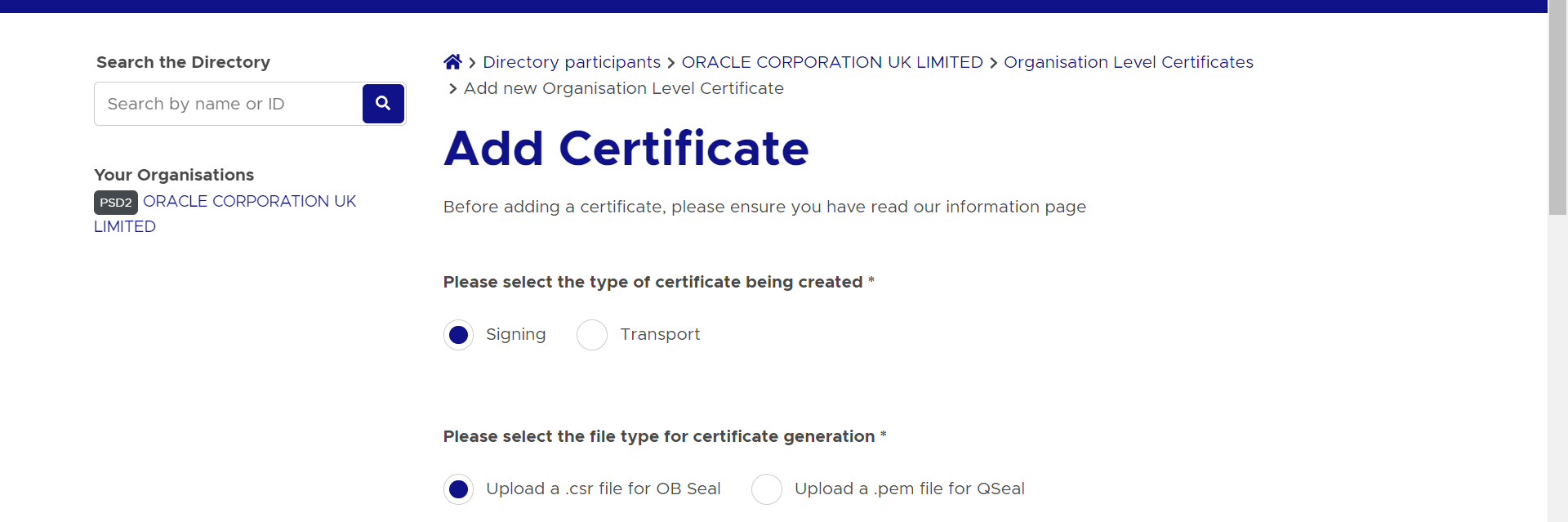The image size is (1568, 522).
Task: Click the home icon in breadcrumb
Action: pyautogui.click(x=452, y=62)
